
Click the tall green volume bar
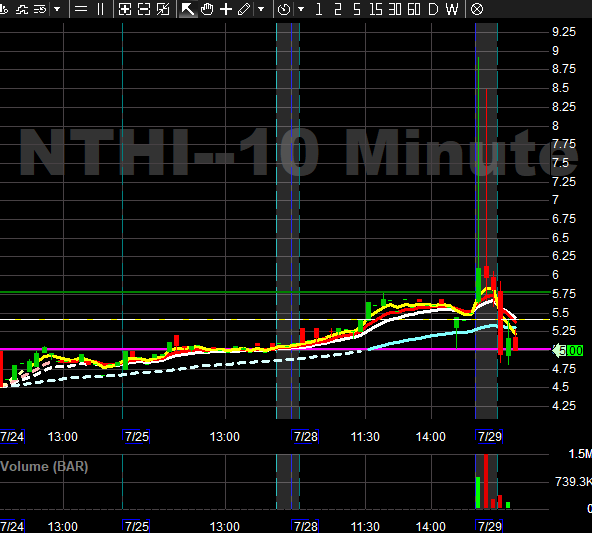tap(478, 493)
